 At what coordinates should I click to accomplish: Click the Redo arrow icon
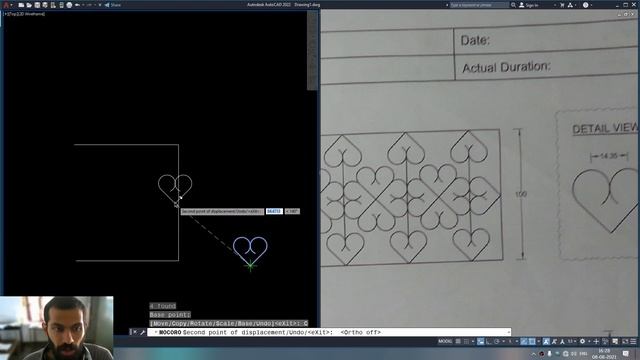pos(89,5)
